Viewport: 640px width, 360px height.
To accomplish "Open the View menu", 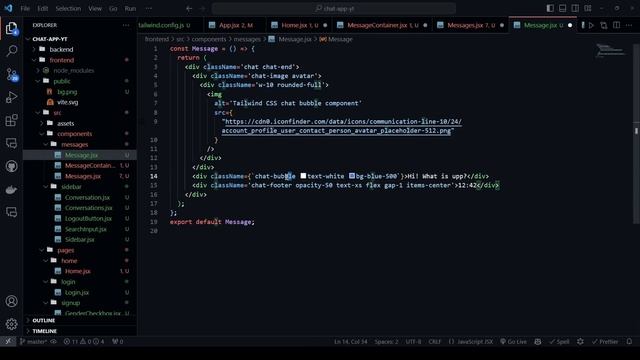I will [95, 8].
